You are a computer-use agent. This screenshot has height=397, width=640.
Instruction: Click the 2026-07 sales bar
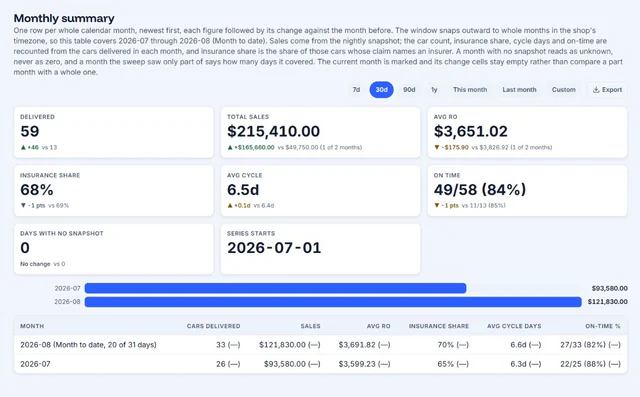tap(276, 288)
